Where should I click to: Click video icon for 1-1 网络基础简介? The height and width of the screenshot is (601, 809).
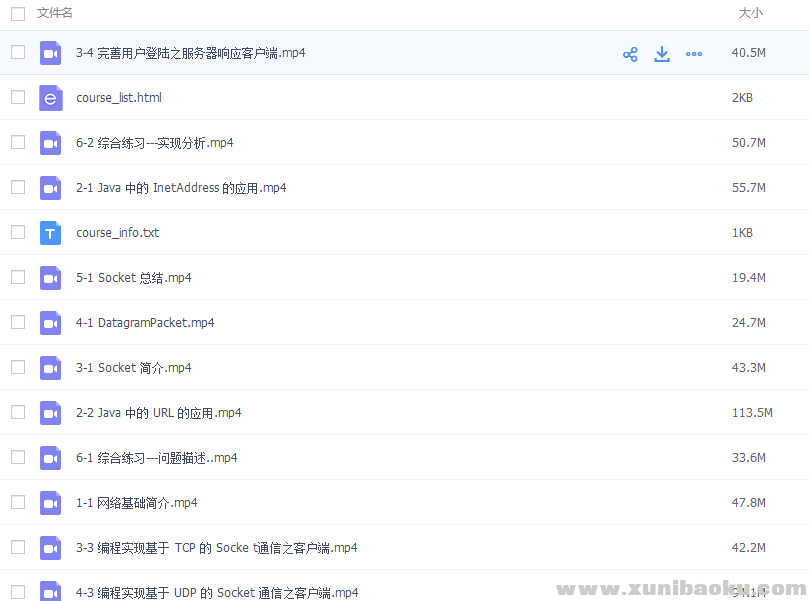[50, 503]
